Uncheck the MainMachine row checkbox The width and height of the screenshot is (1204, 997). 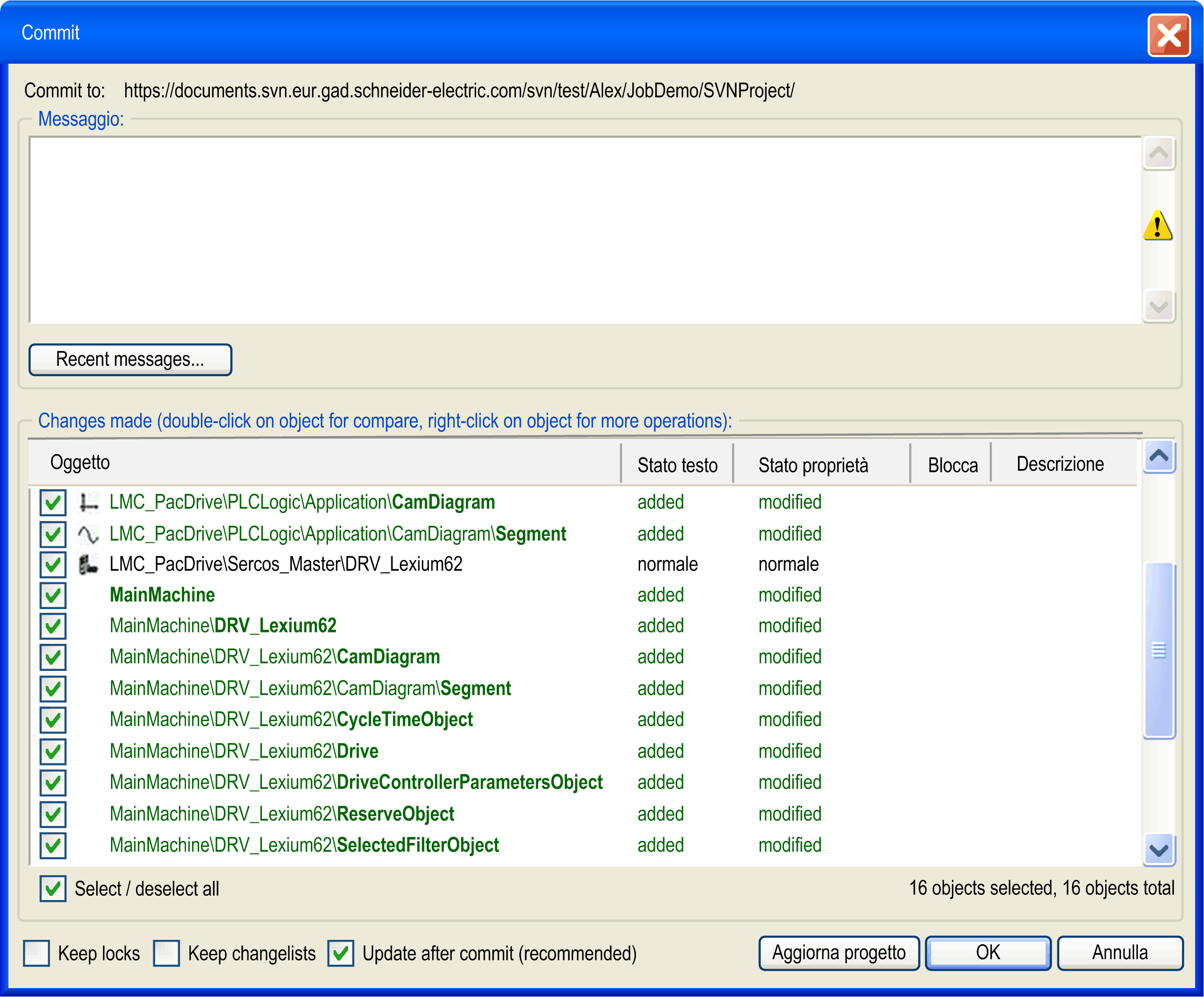point(53,595)
